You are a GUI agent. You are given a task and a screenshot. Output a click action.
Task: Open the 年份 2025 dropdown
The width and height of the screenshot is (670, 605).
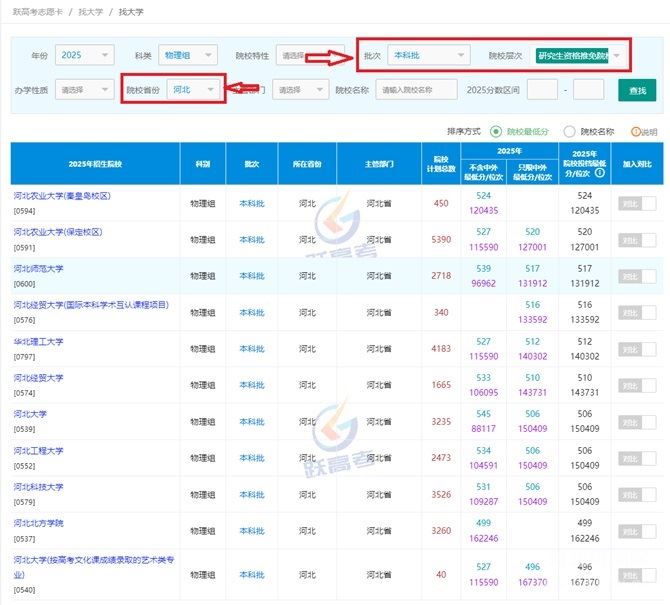point(85,55)
